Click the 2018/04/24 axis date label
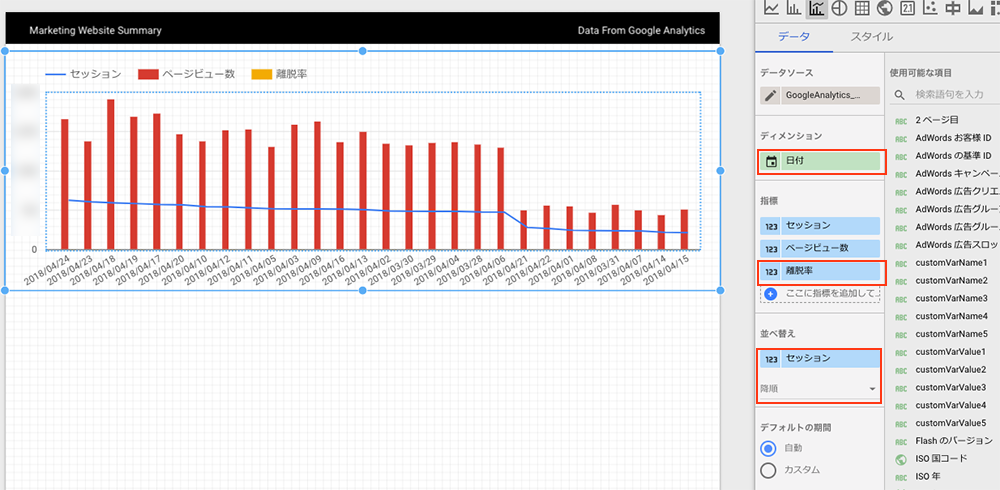1000x490 pixels. 47,270
